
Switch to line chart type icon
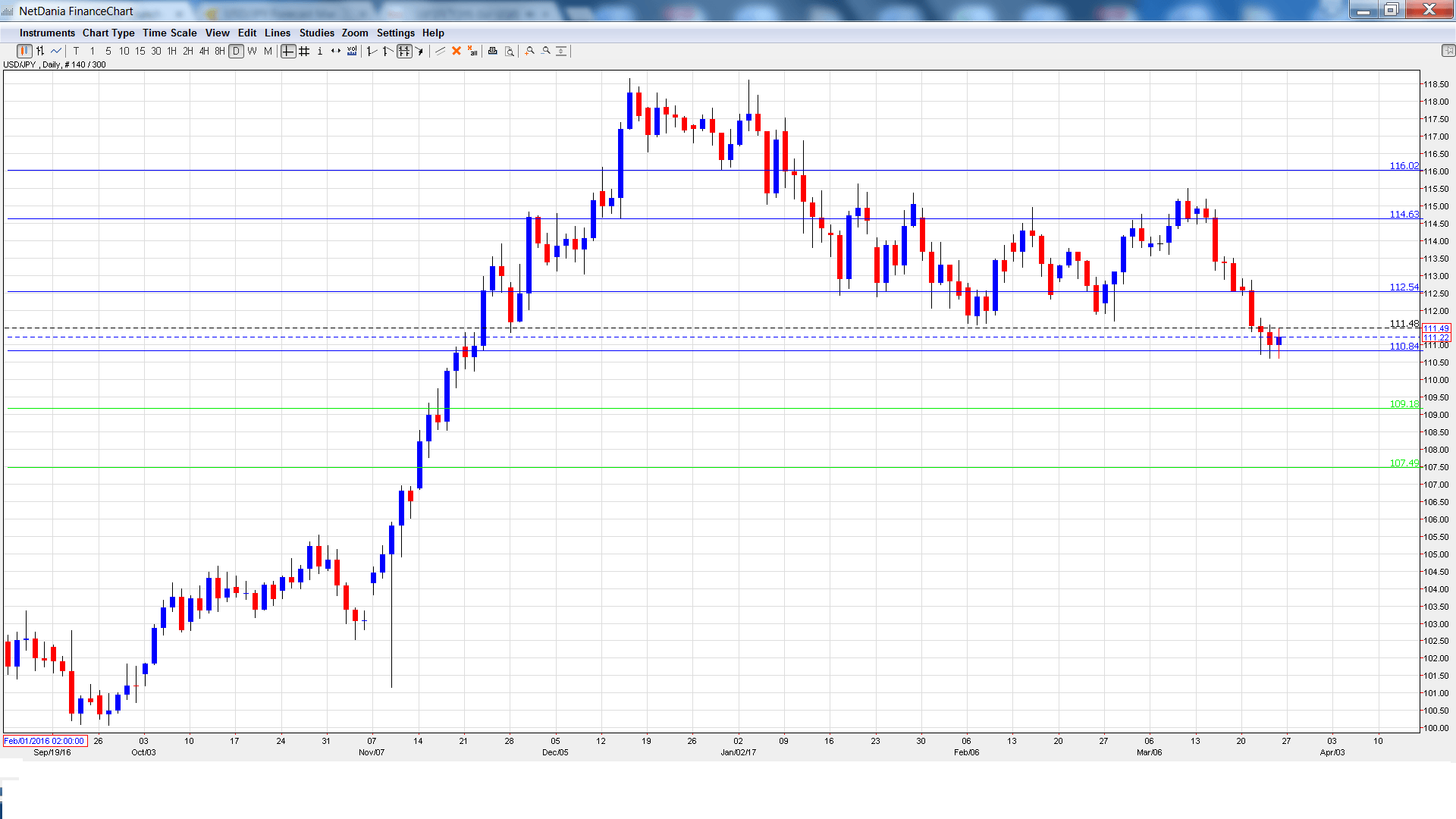[56, 51]
